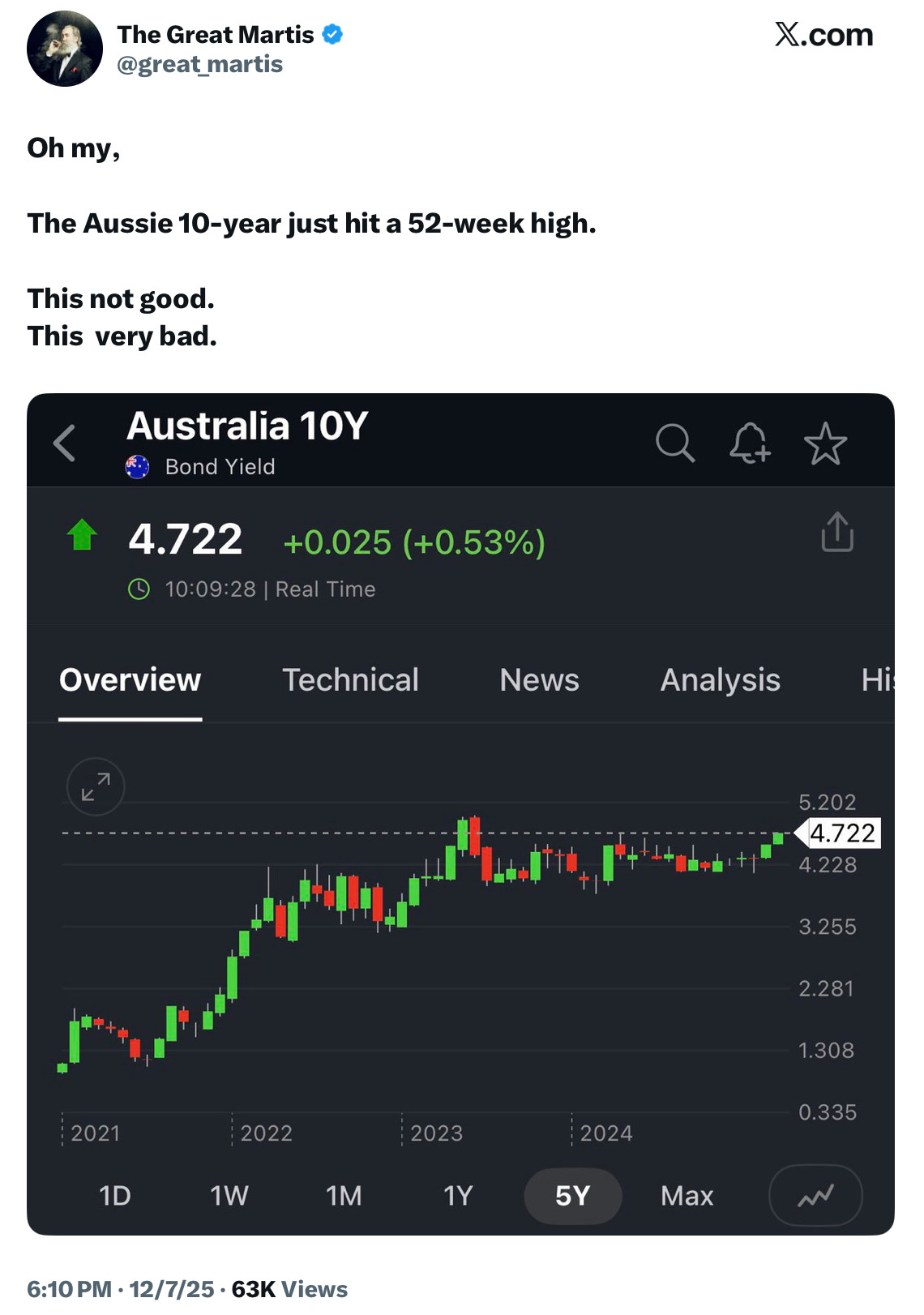
Task: Open The Great Martis profile picture
Action: [x=65, y=49]
